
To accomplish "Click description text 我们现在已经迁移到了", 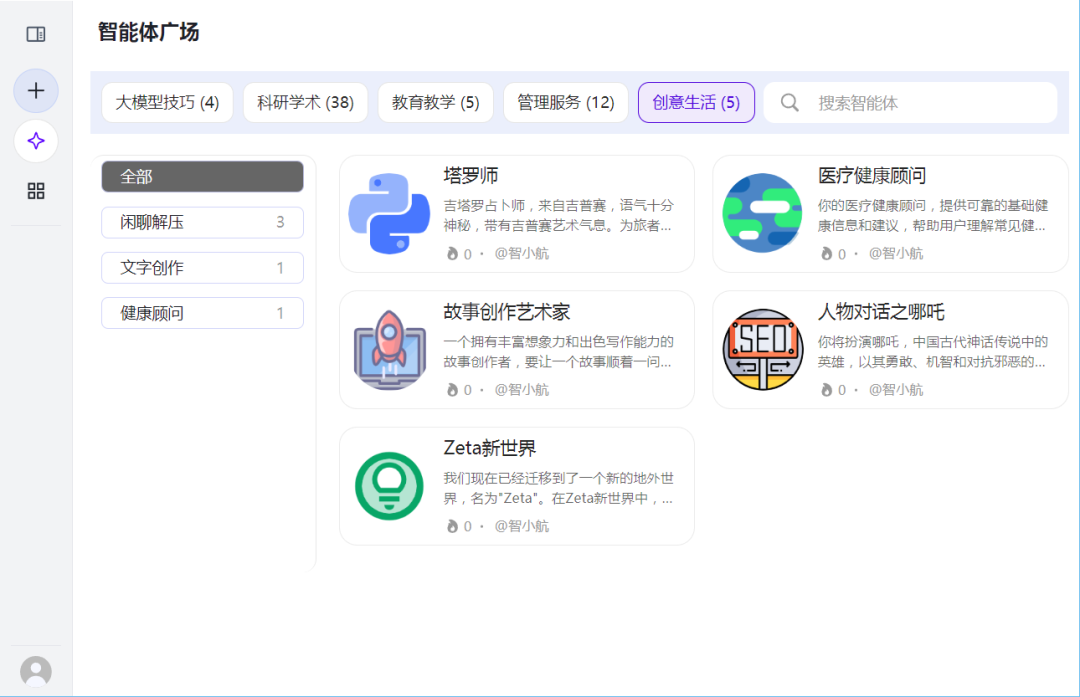I will point(559,488).
